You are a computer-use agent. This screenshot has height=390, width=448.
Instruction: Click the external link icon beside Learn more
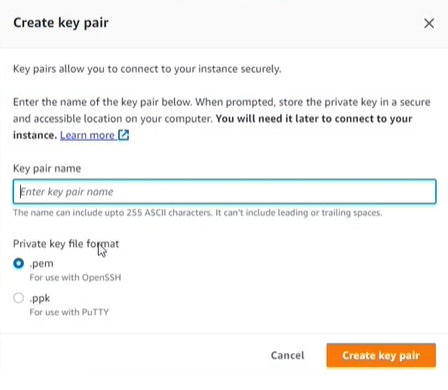click(124, 135)
